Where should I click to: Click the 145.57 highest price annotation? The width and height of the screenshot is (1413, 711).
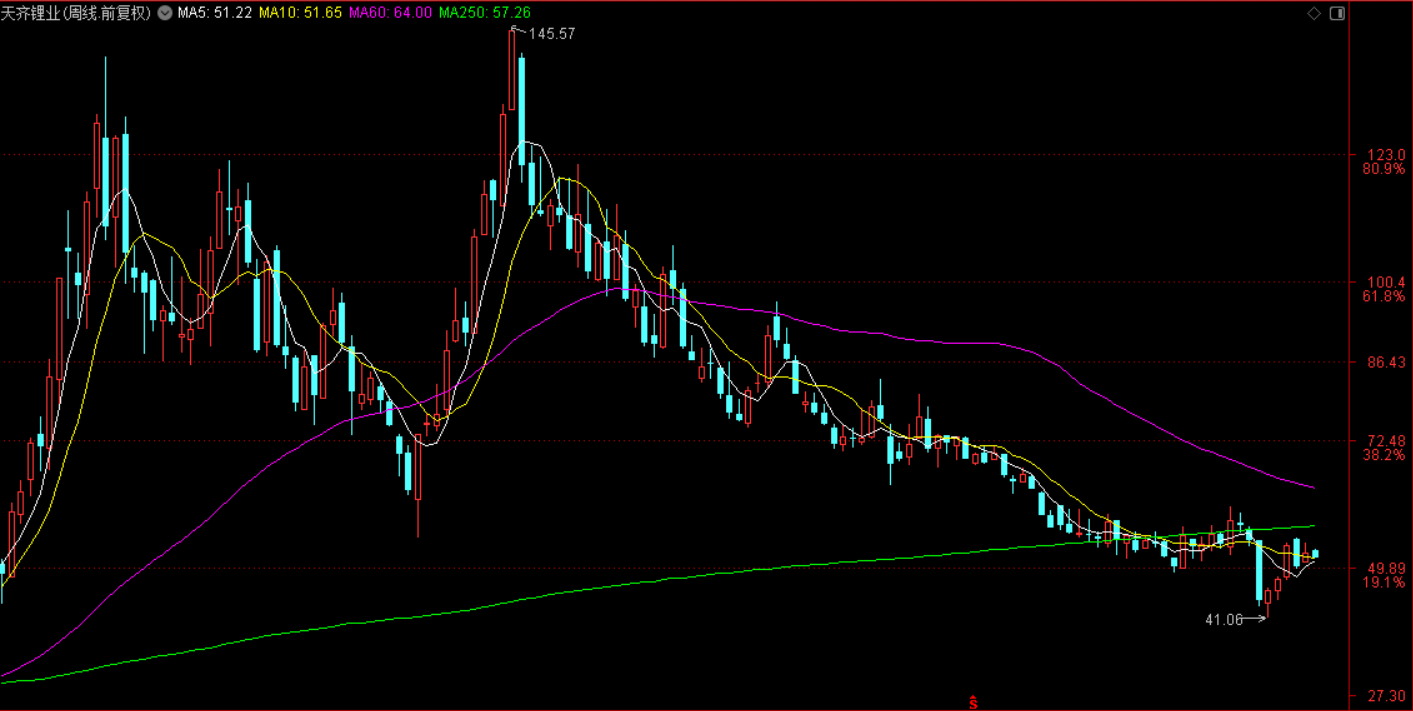pyautogui.click(x=552, y=33)
